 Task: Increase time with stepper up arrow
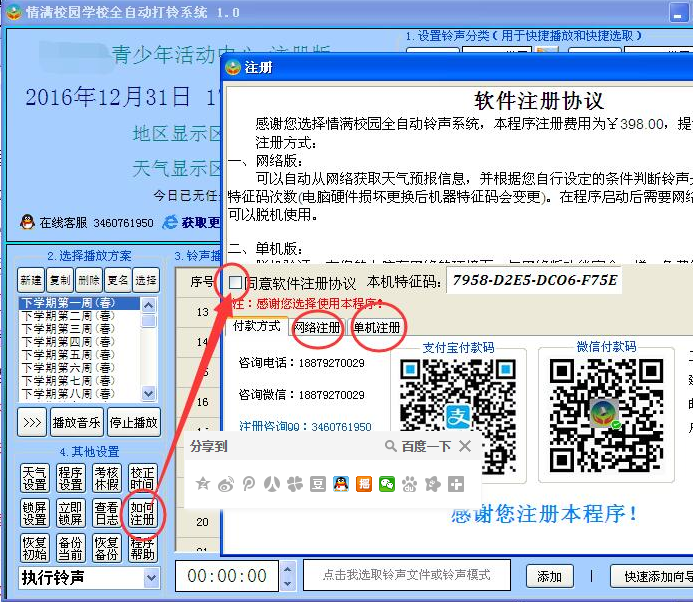click(x=288, y=569)
